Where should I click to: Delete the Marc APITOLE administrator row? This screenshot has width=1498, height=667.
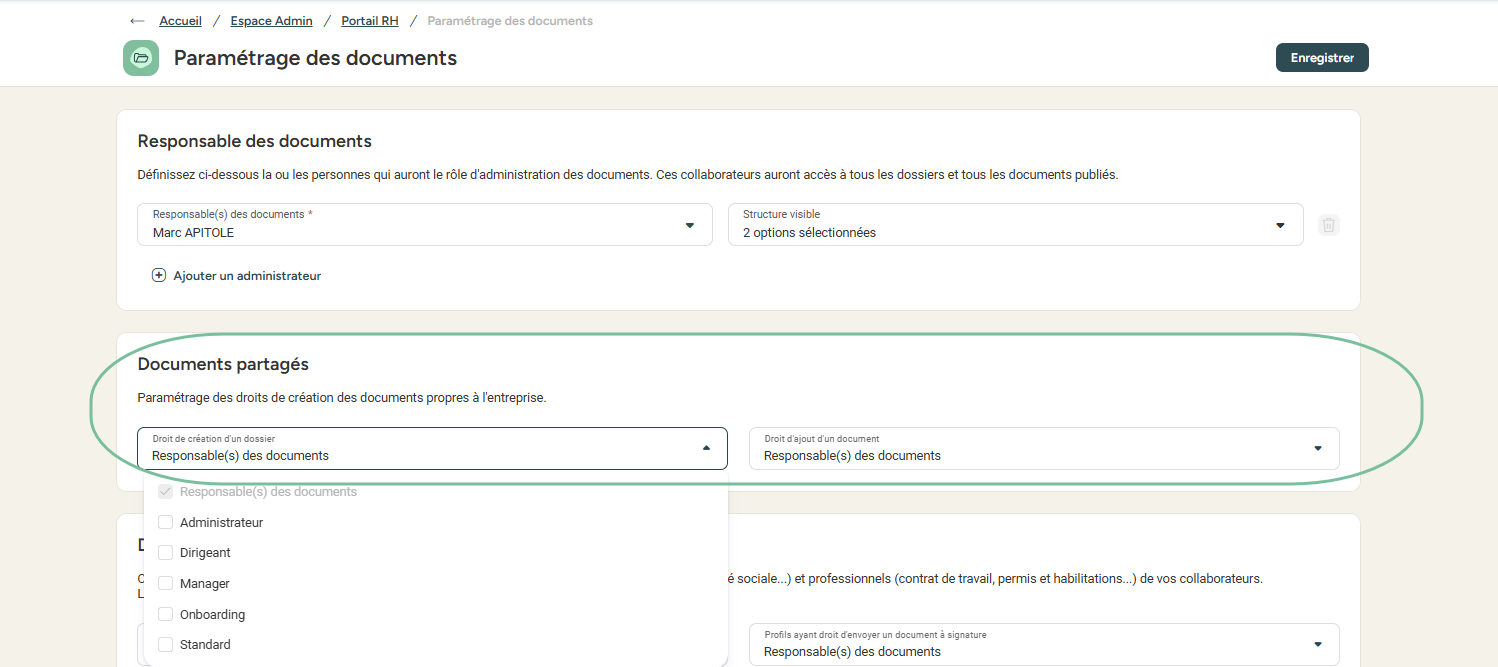(1328, 225)
